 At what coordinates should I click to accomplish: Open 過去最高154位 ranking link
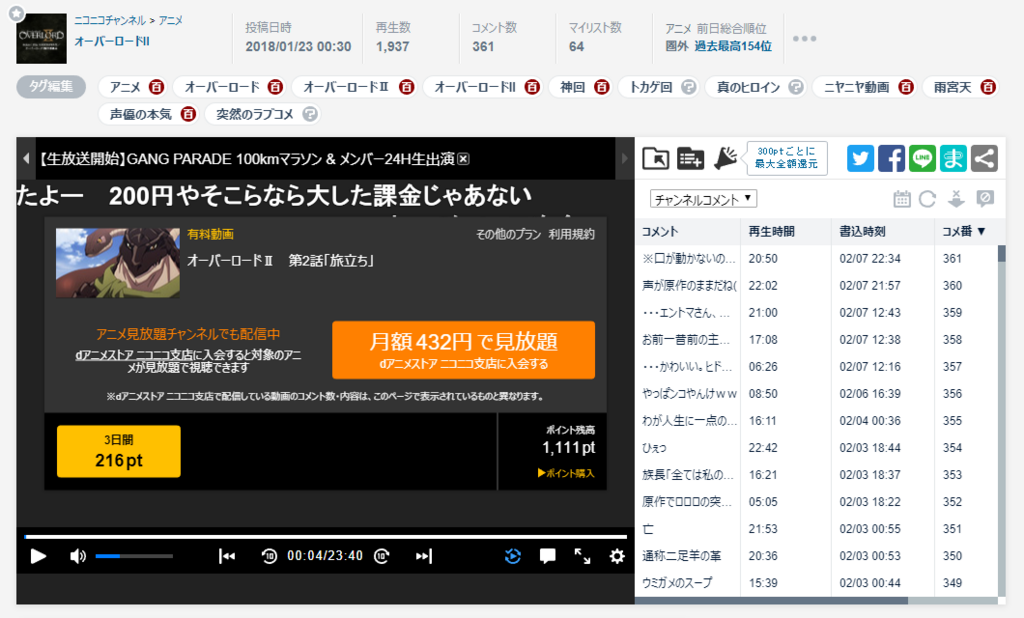click(x=733, y=46)
